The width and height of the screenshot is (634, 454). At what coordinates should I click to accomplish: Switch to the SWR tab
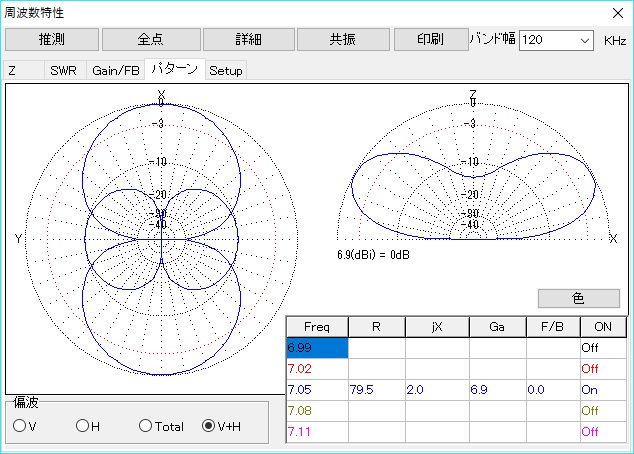tap(64, 71)
